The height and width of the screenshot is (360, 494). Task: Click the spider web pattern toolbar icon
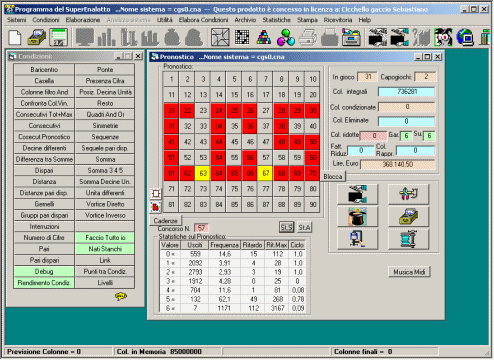220,37
